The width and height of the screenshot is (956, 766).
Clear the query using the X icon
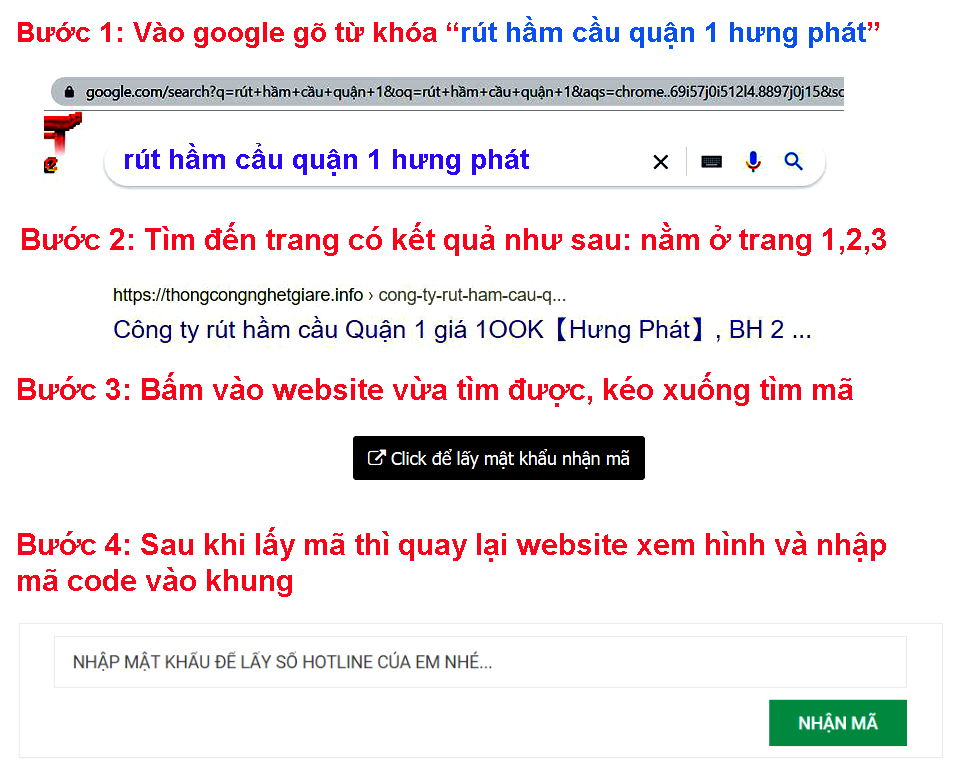[x=660, y=161]
